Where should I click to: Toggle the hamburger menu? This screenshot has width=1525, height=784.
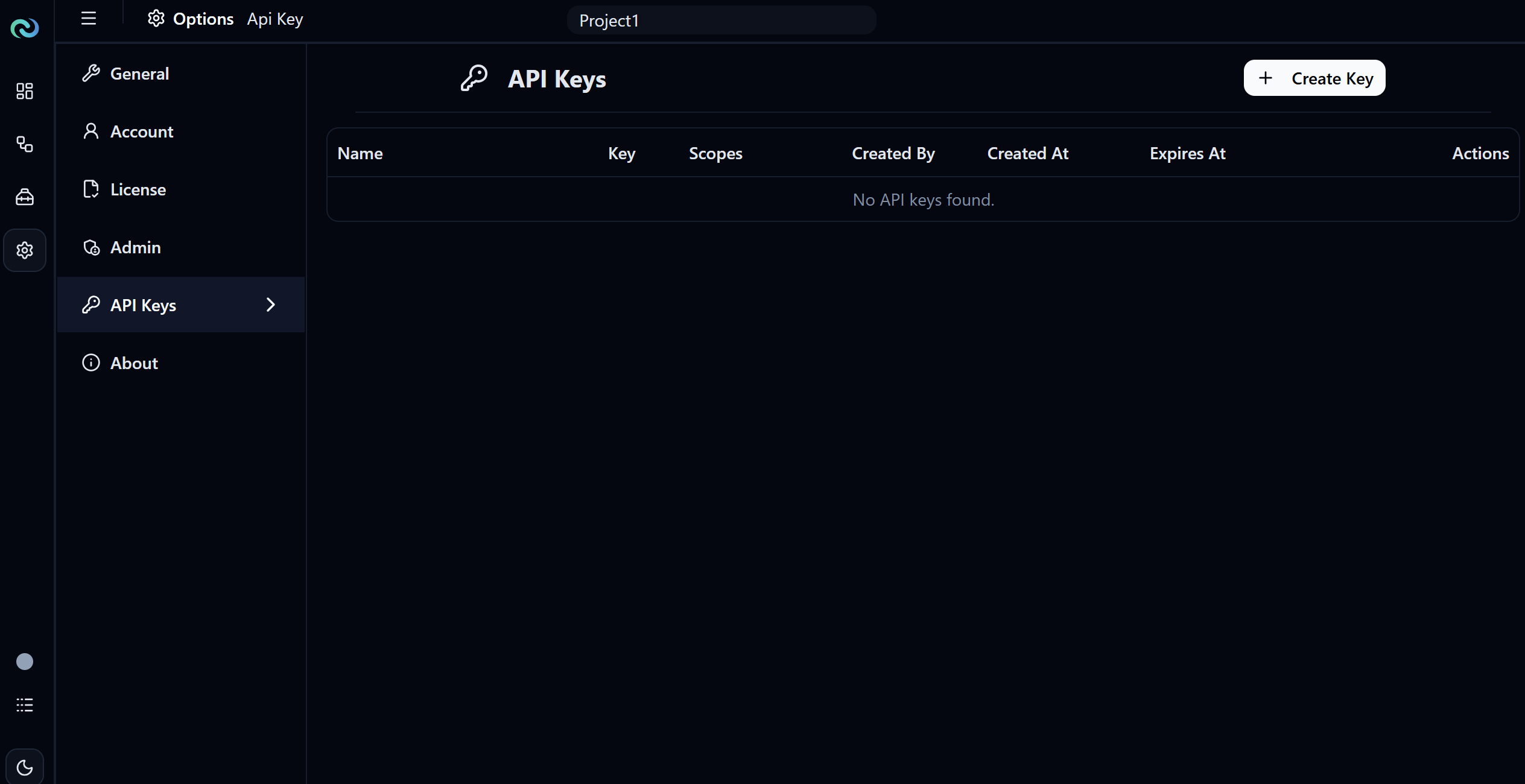tap(89, 18)
